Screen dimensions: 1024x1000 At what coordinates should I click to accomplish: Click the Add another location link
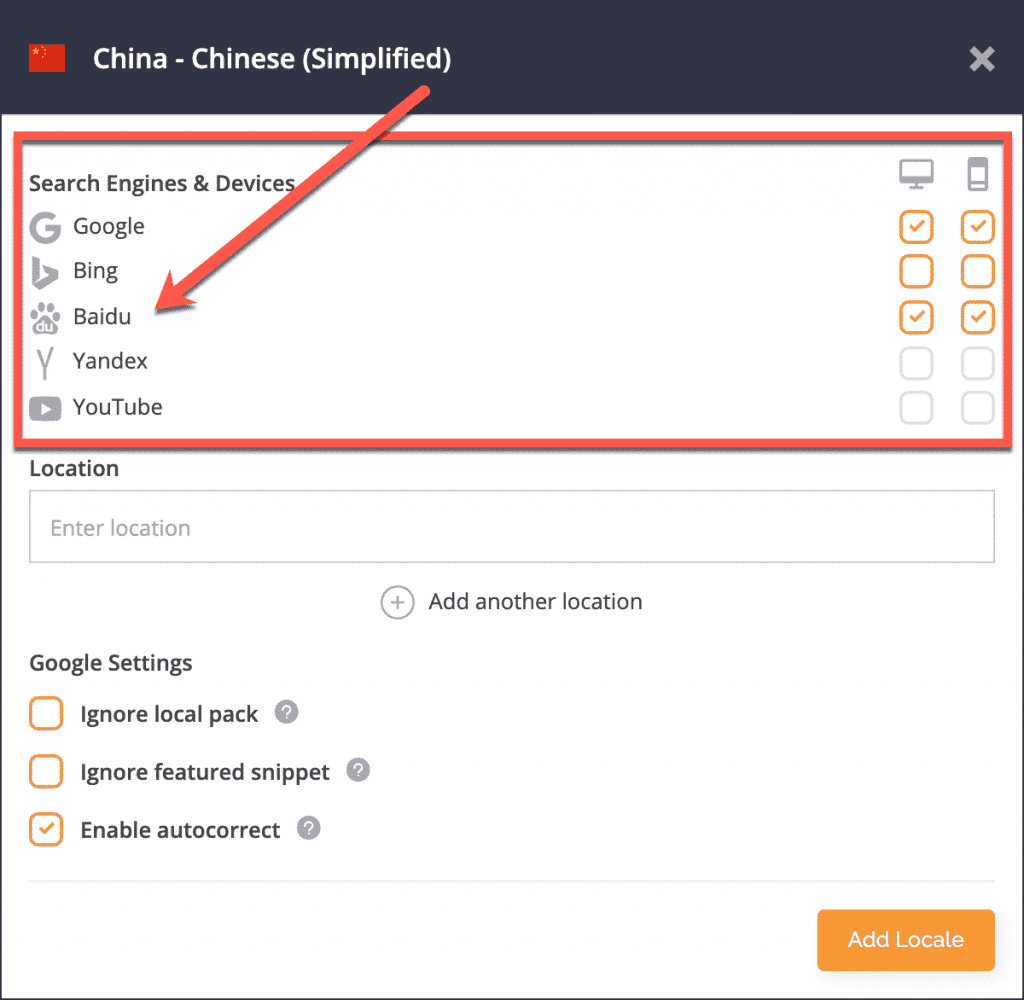[535, 602]
